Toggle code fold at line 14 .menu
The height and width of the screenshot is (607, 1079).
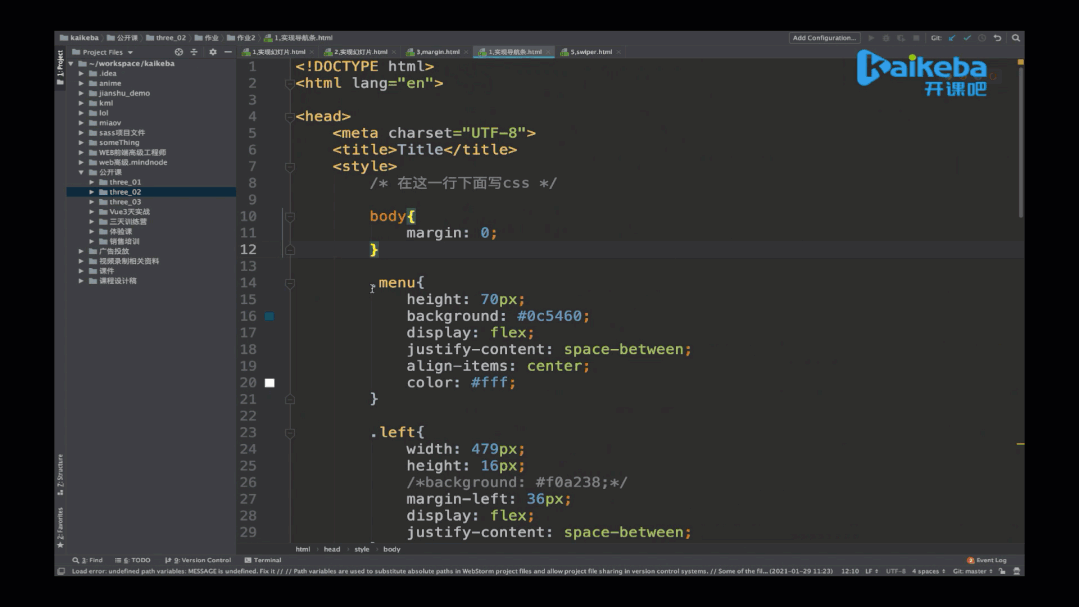pos(290,283)
